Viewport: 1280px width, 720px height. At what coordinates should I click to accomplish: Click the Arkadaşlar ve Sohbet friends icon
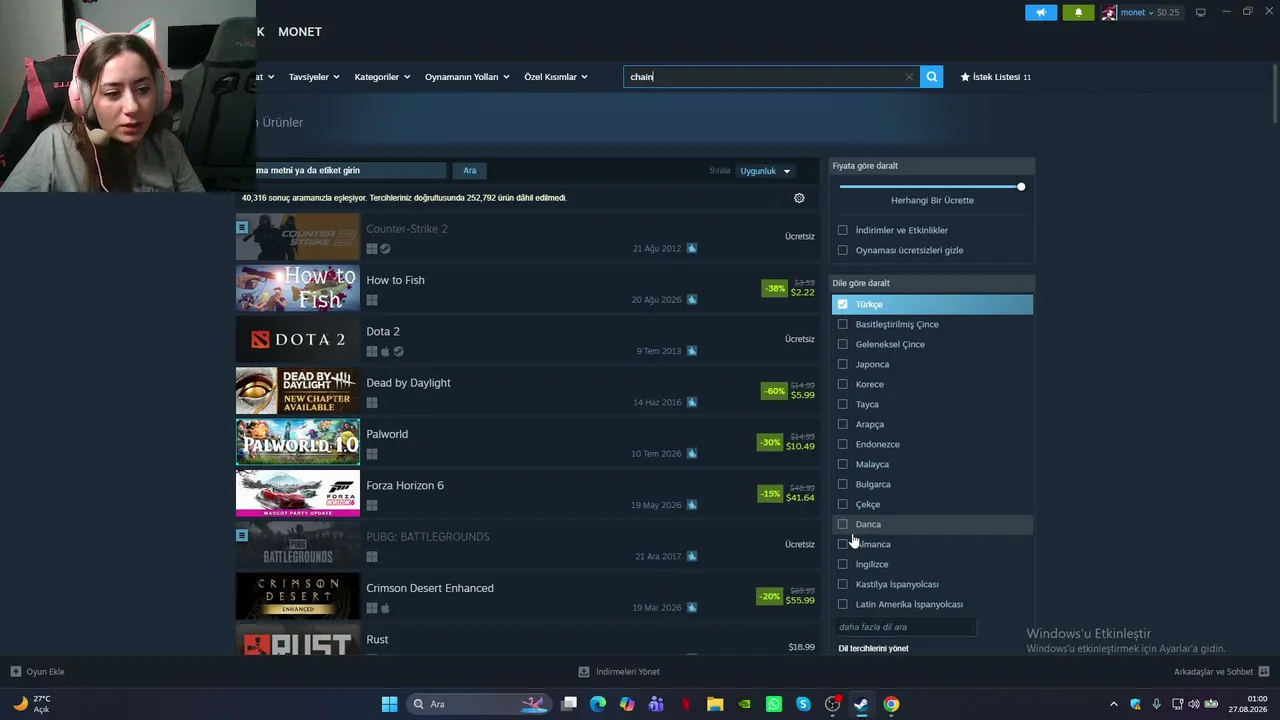(1264, 672)
